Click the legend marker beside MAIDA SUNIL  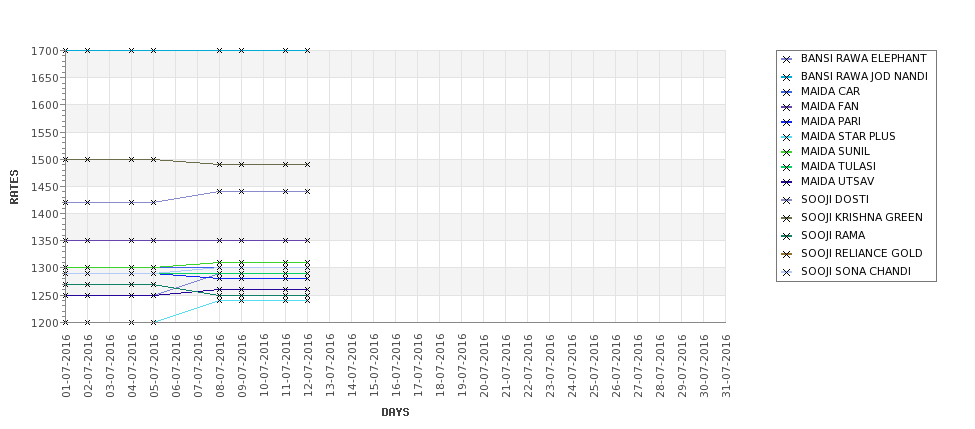787,152
